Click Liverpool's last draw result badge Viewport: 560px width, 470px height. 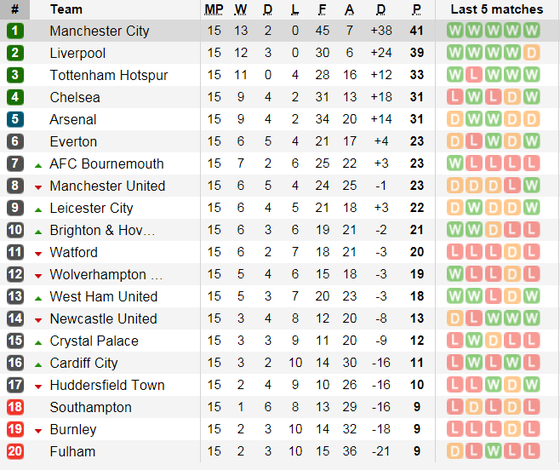coord(531,53)
